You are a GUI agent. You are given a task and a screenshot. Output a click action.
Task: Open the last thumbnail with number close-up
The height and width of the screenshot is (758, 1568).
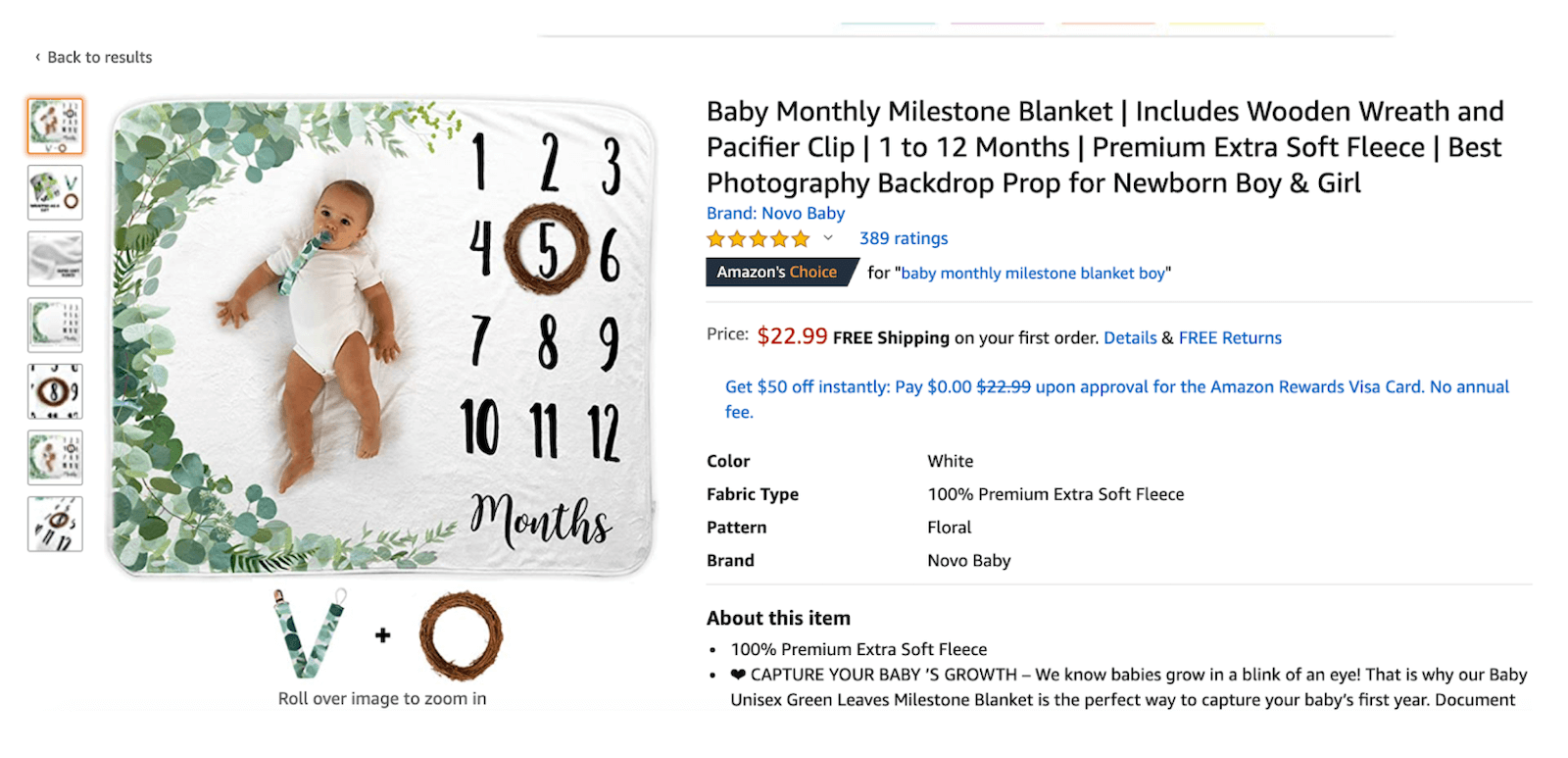pyautogui.click(x=55, y=524)
